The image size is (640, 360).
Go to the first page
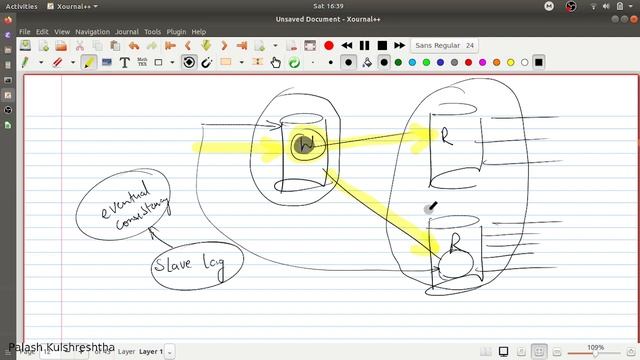click(170, 45)
